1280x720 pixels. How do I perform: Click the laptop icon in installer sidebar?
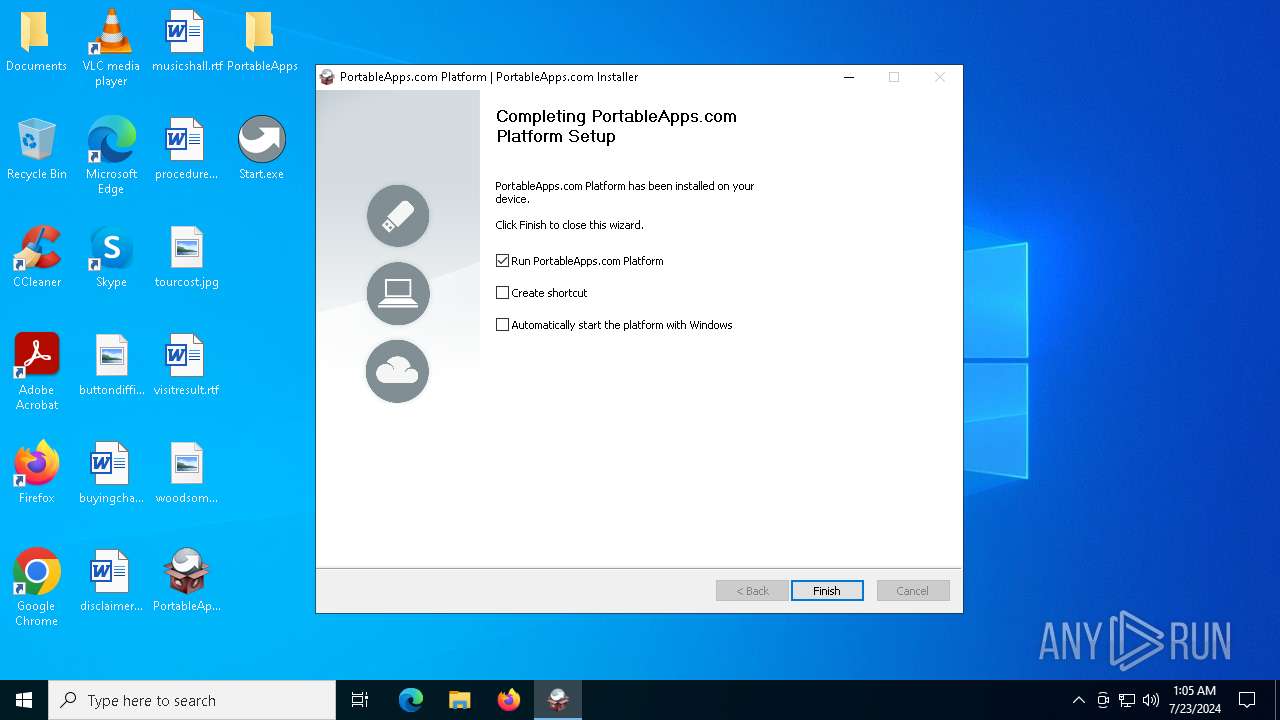coord(398,294)
